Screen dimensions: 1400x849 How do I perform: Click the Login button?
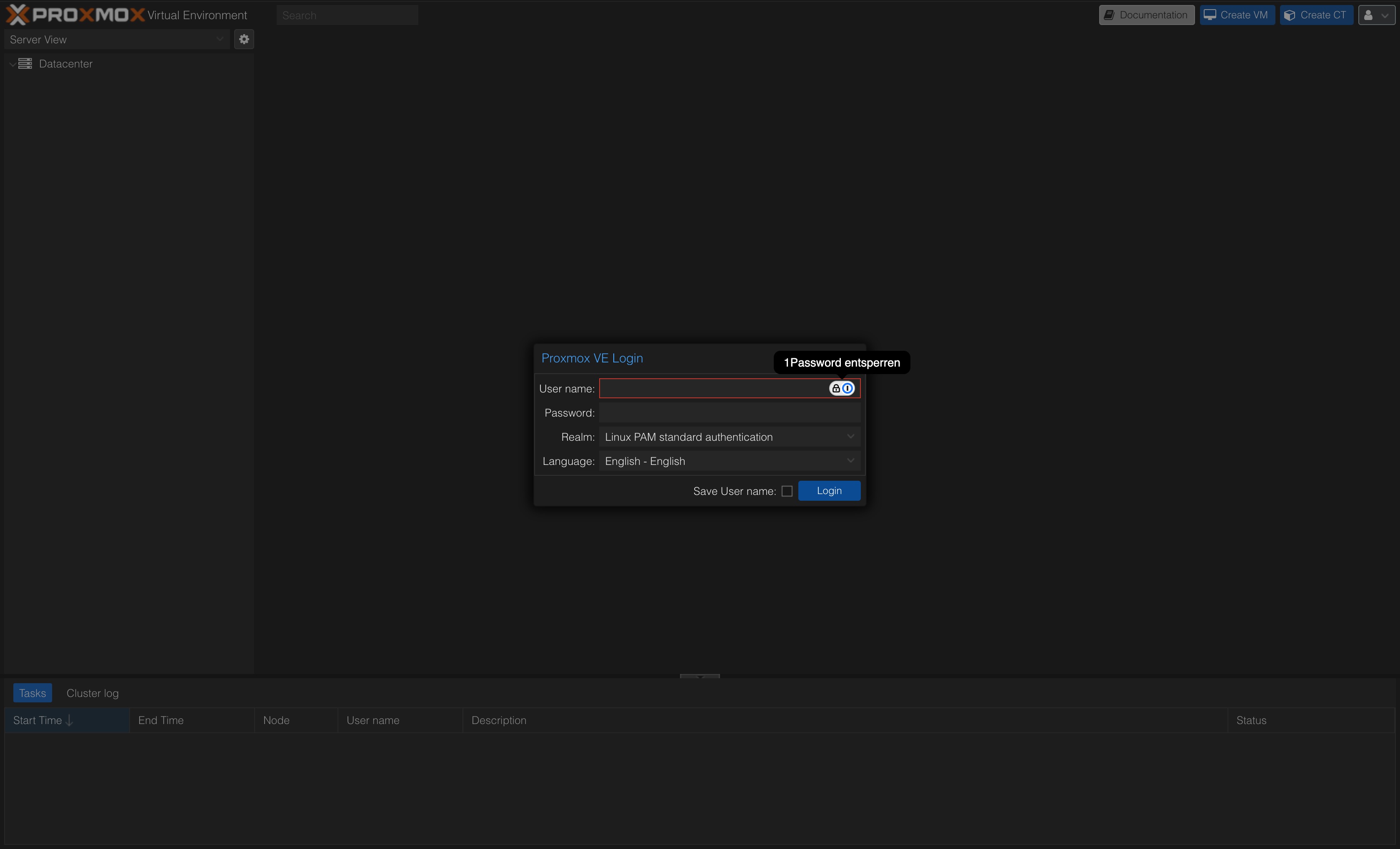pyautogui.click(x=829, y=491)
